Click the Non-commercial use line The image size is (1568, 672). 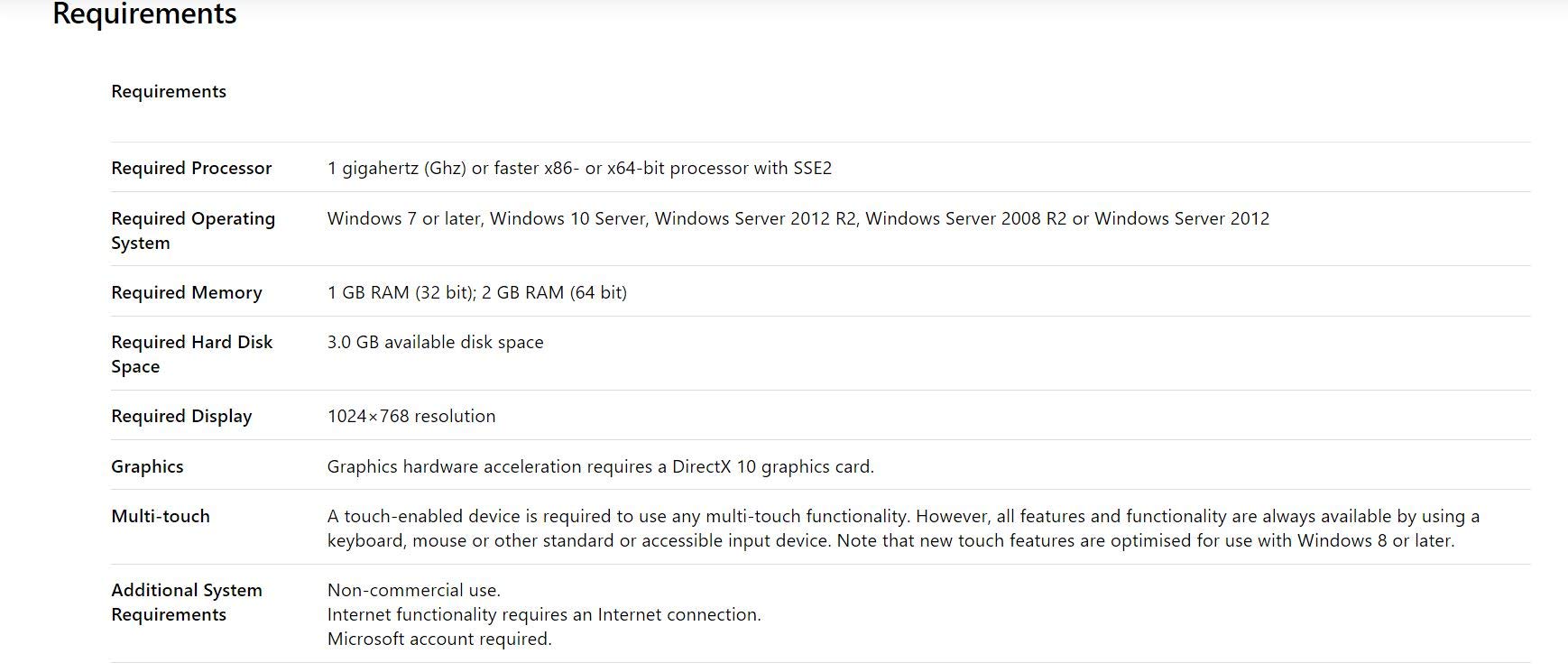(413, 590)
